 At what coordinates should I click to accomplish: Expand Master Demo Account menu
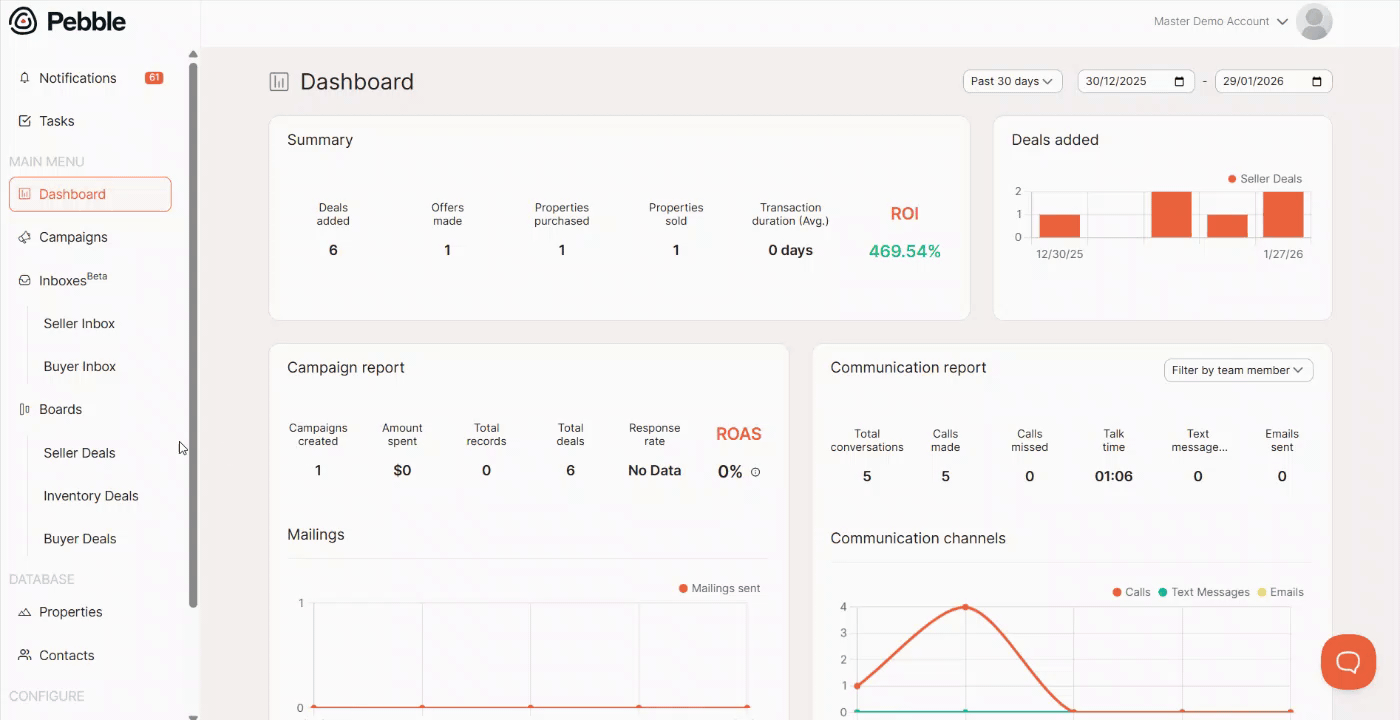pyautogui.click(x=1220, y=21)
